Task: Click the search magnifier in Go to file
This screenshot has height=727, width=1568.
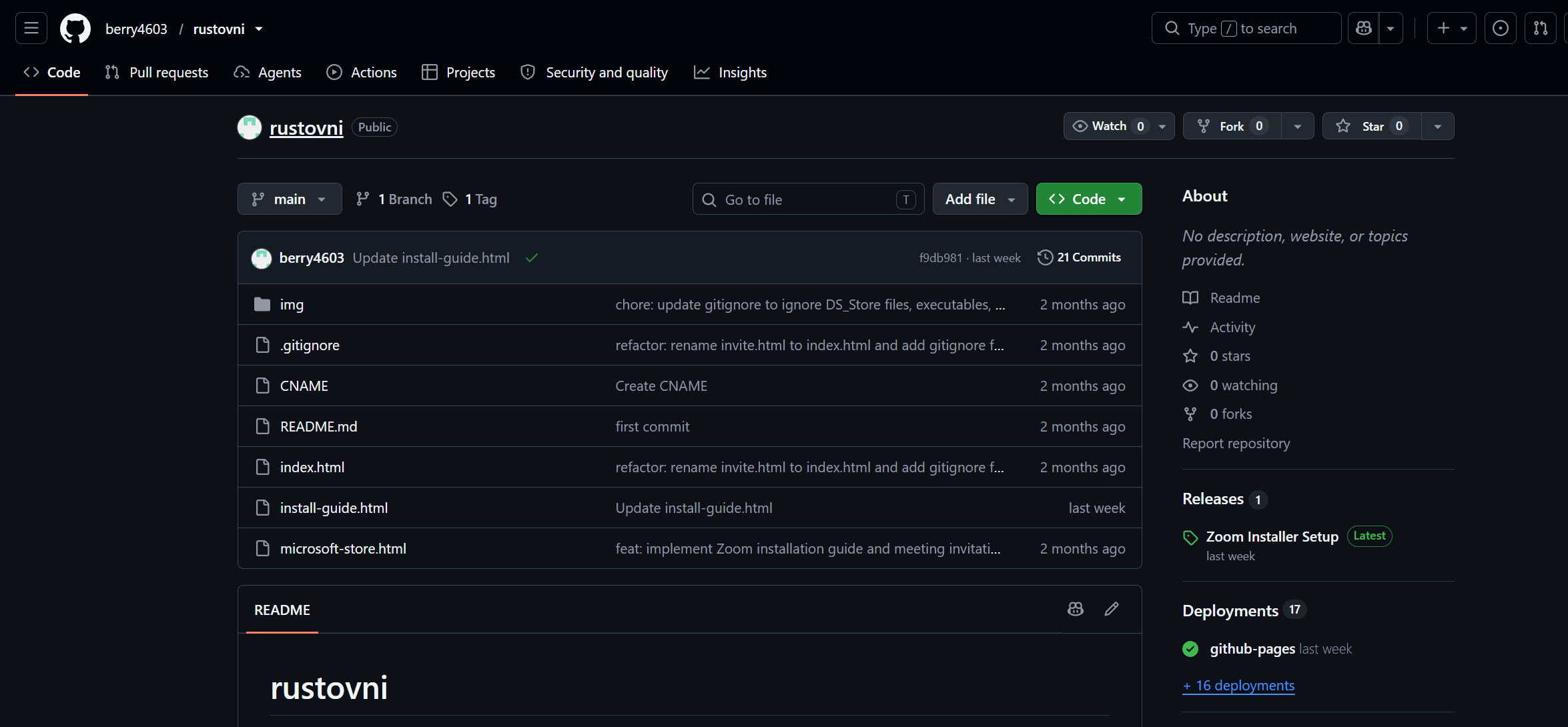Action: (709, 199)
